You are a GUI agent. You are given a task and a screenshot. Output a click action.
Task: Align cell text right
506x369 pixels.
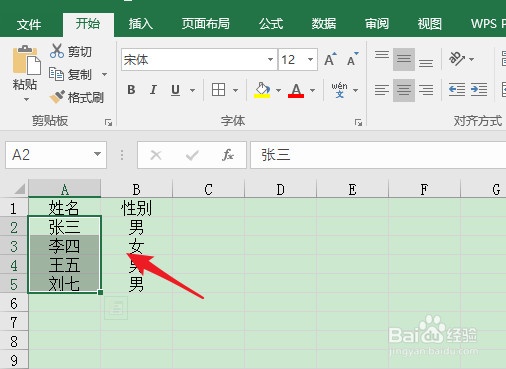coord(426,90)
